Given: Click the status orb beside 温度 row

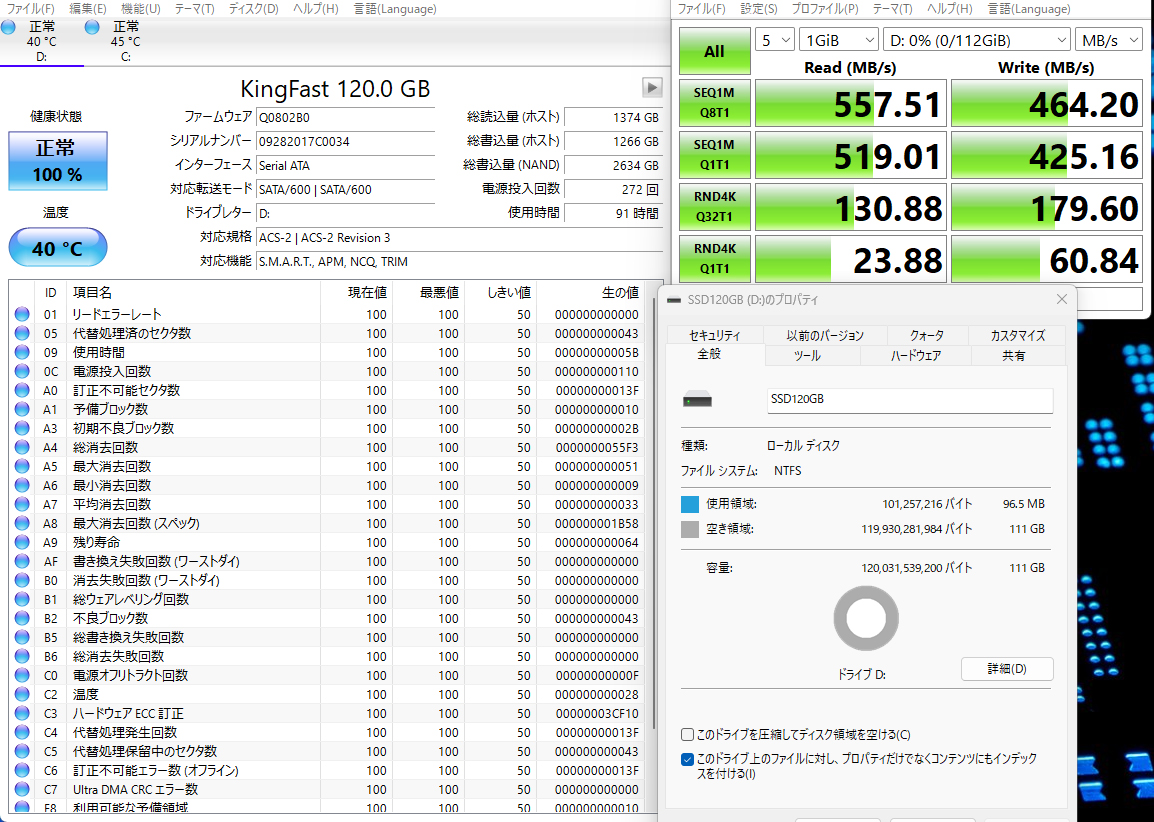Looking at the screenshot, I should pos(22,694).
